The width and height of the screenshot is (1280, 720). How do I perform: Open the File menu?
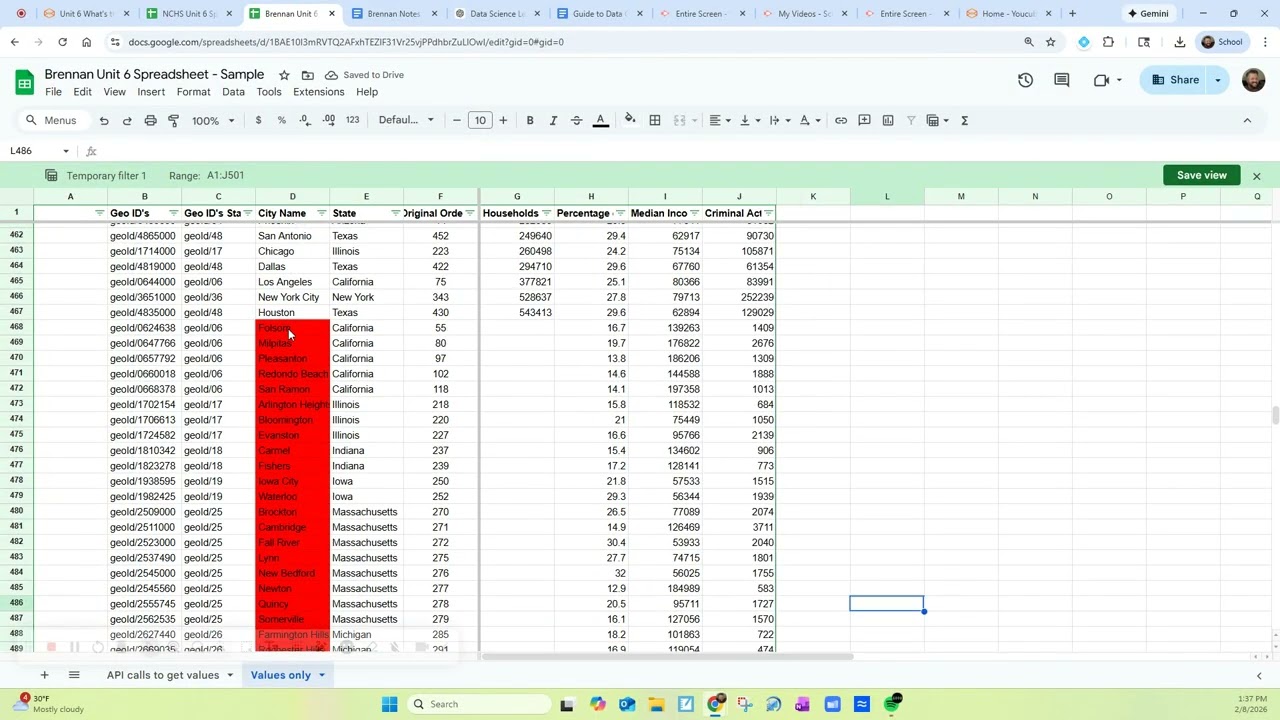coord(53,92)
